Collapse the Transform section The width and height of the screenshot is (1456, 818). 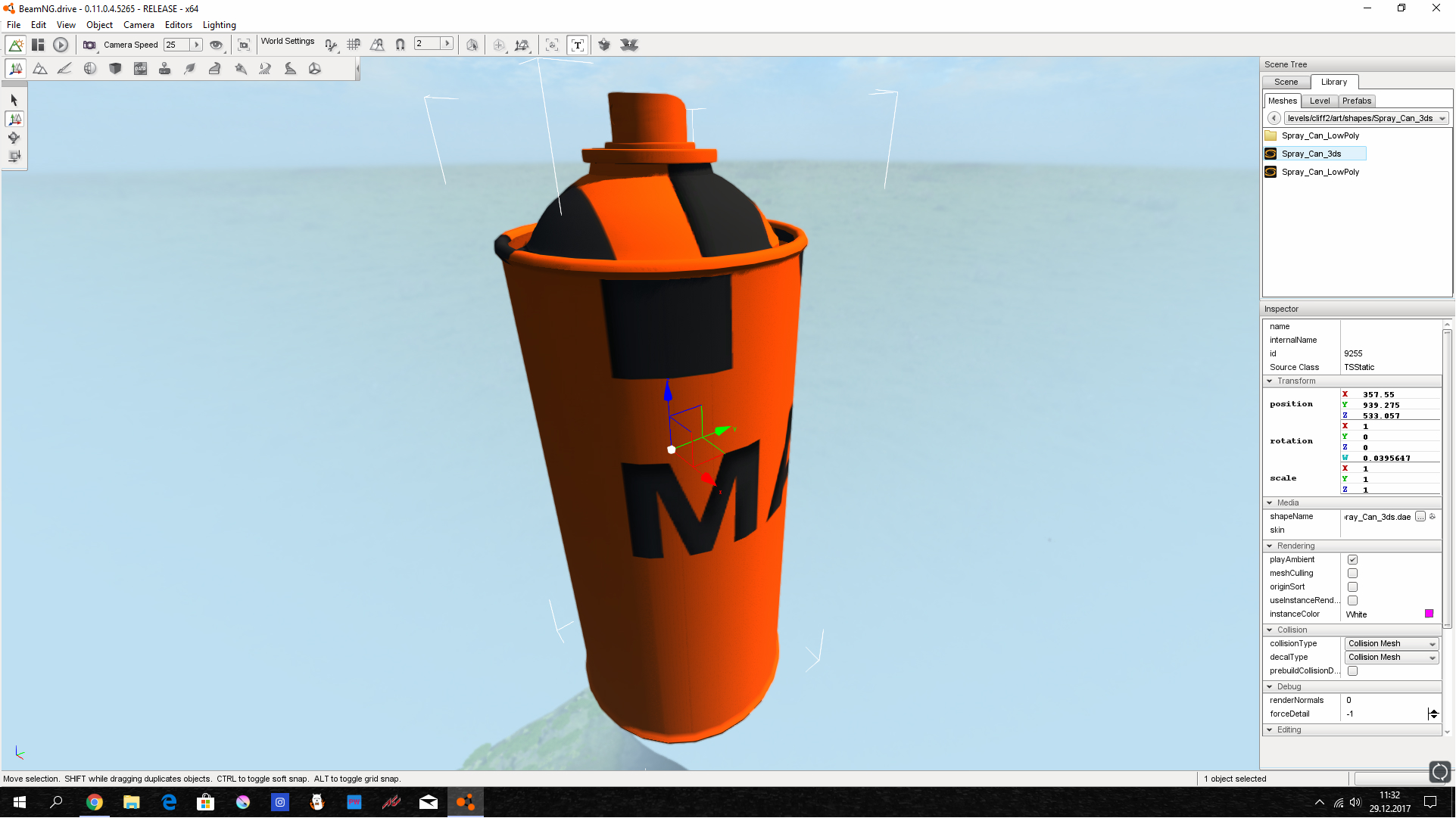tap(1270, 381)
